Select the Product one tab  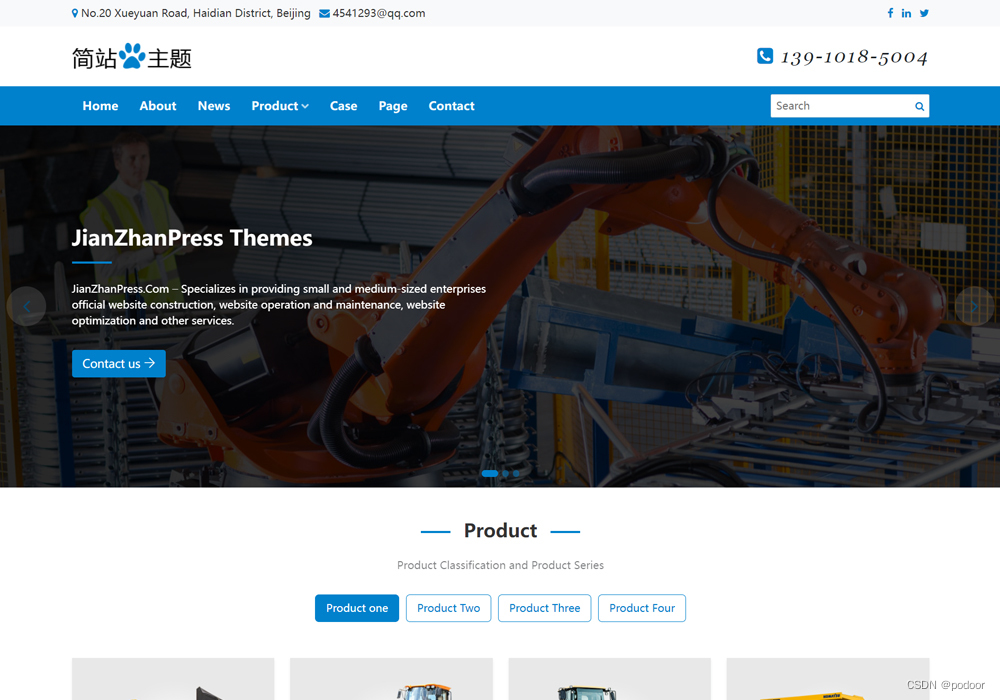(x=357, y=608)
